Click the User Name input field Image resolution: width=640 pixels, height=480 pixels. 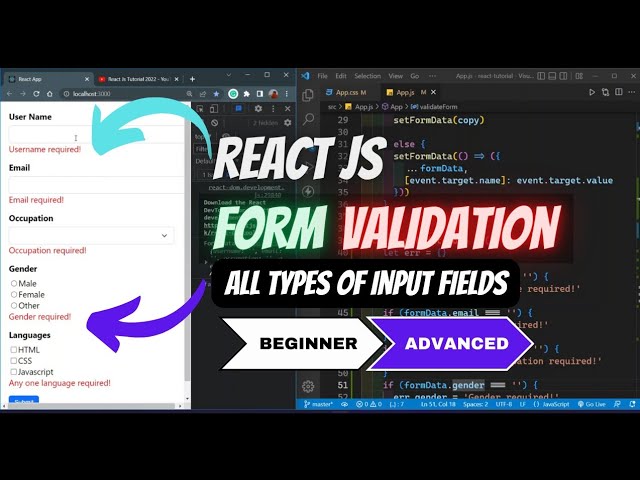pos(96,134)
